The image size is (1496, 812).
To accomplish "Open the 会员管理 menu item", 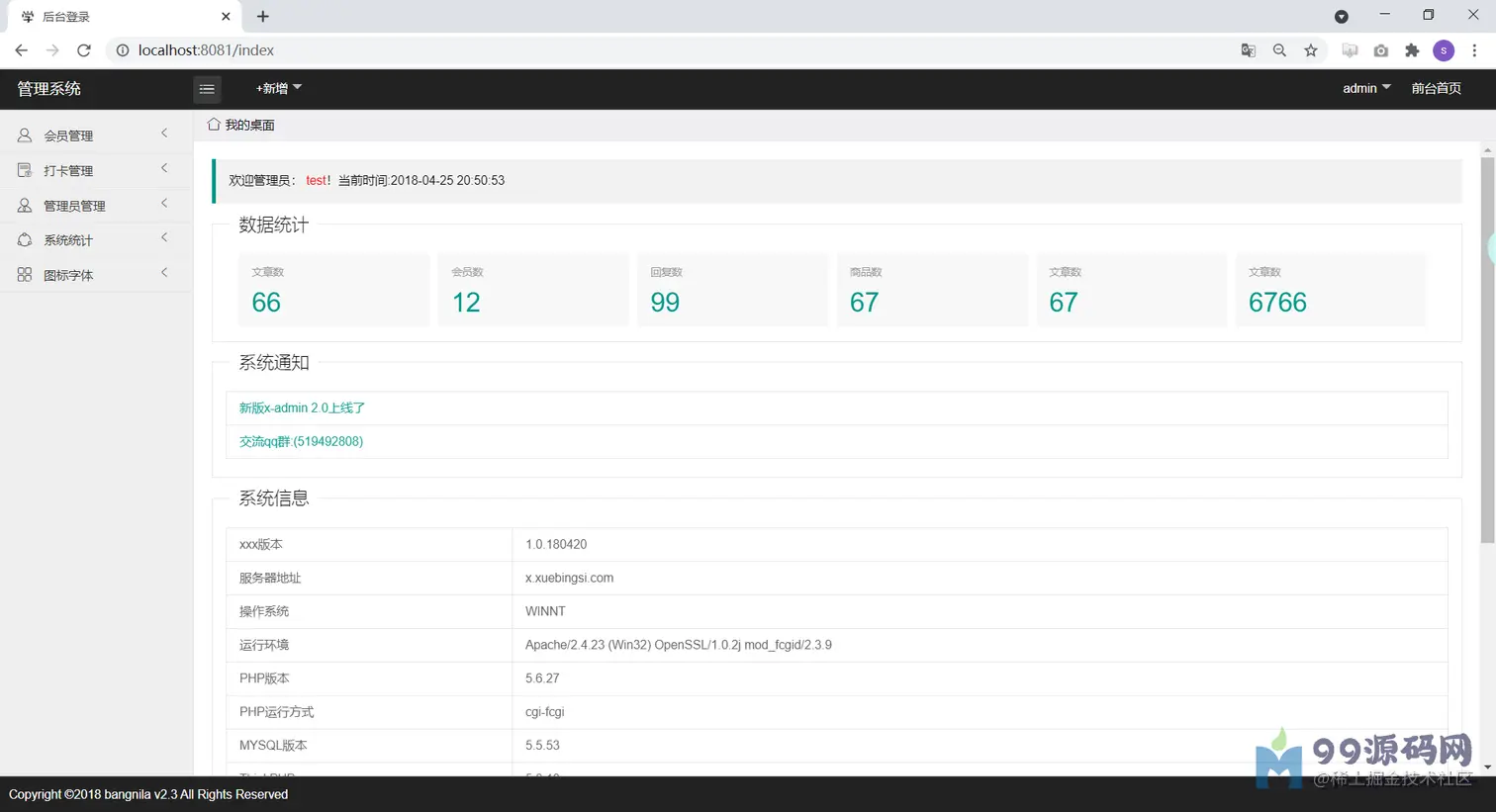I will click(x=96, y=135).
